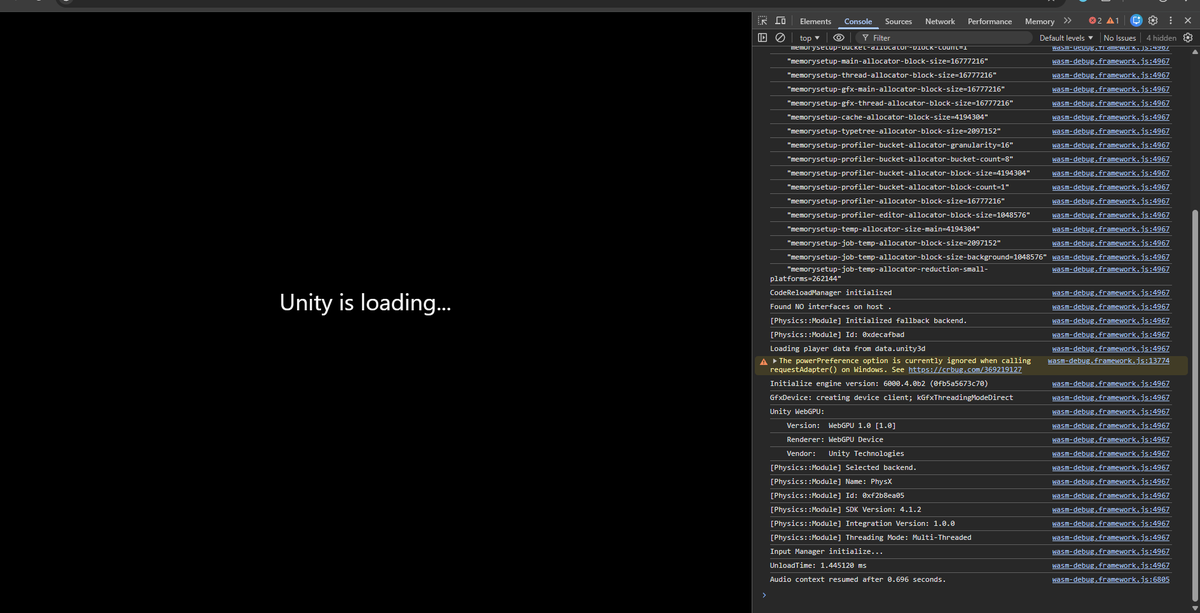Select '[Physics::Module] Integration Version: 1.0.0' line
Screen dimensions: 1200x613
(862, 523)
